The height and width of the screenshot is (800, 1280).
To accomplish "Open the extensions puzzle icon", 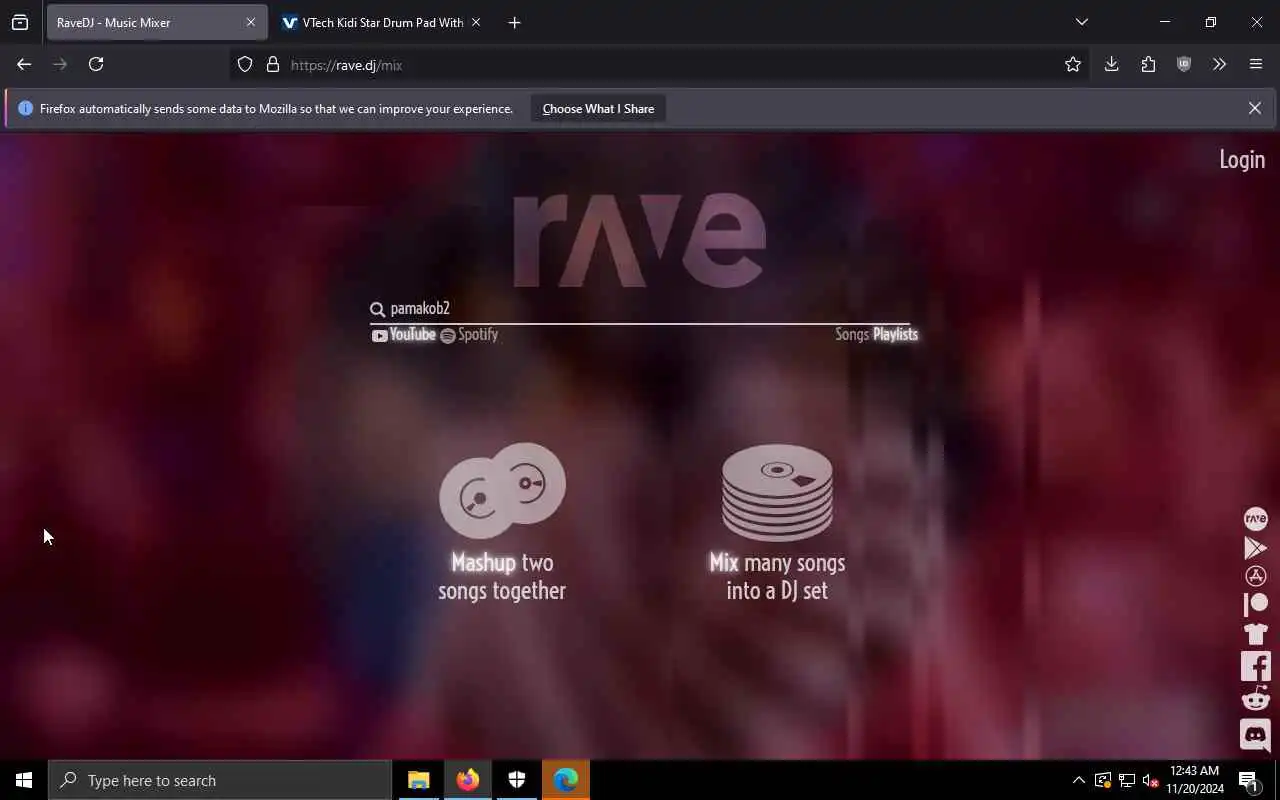I will coord(1148,64).
